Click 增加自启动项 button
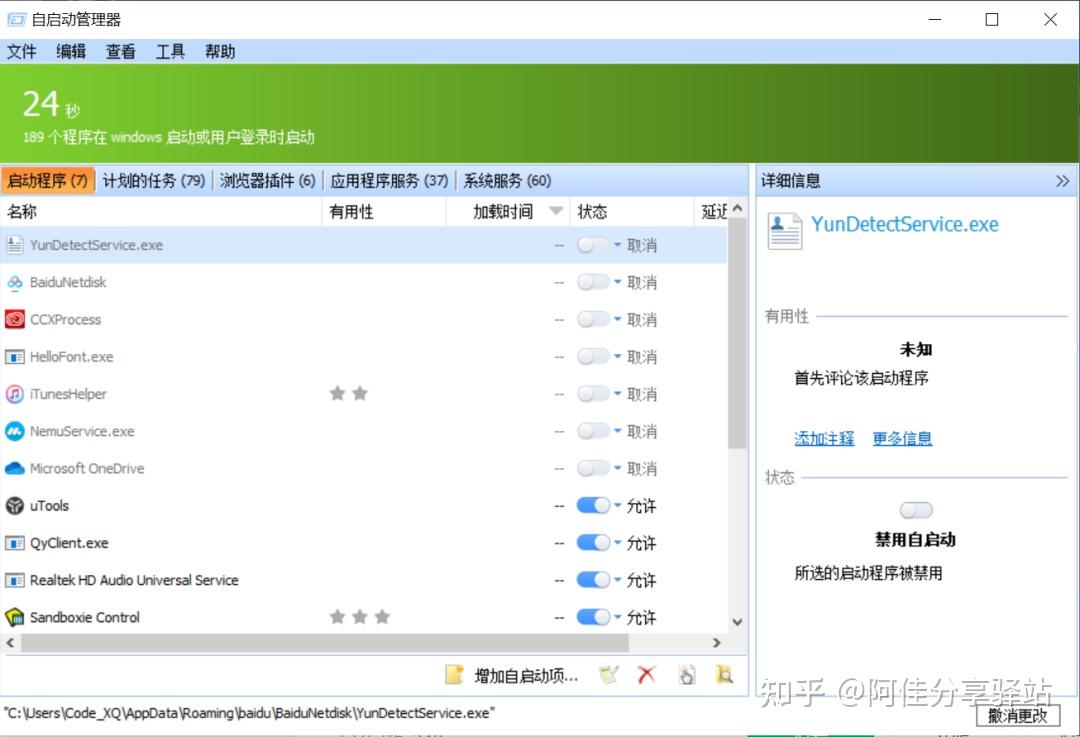The image size is (1080, 737). (512, 675)
